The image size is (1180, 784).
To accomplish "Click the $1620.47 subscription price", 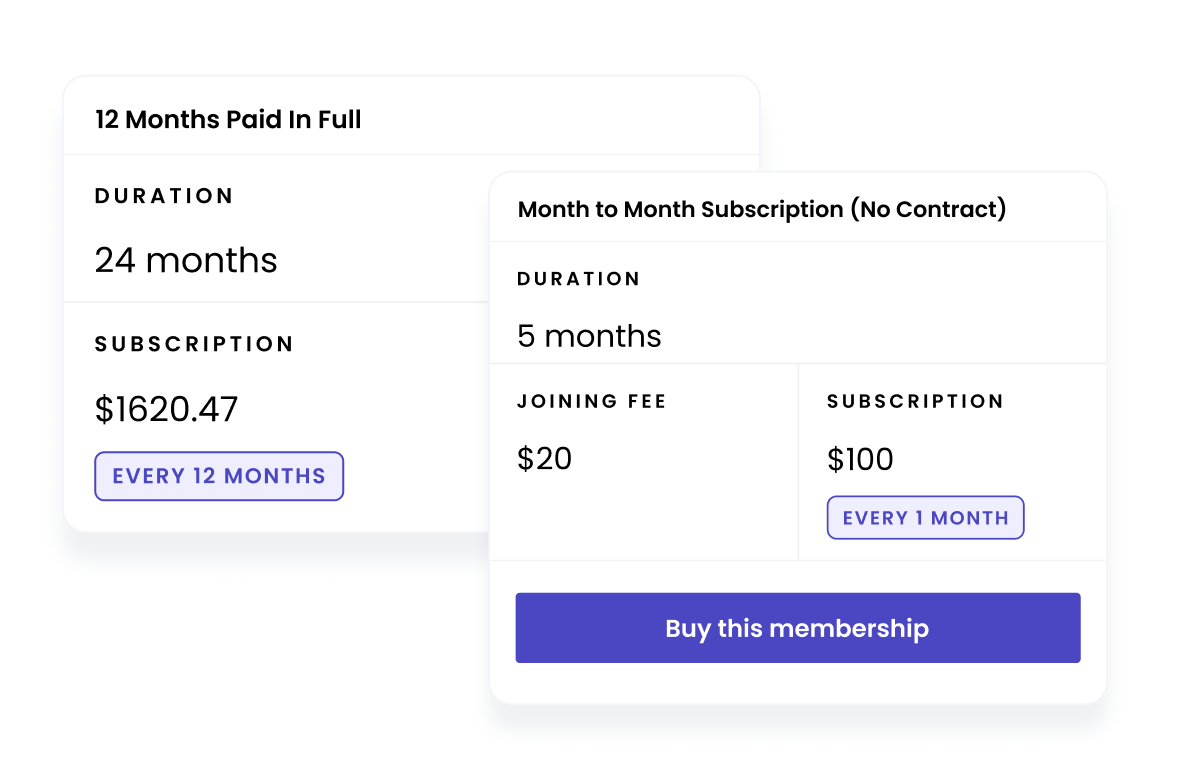I will pyautogui.click(x=167, y=409).
